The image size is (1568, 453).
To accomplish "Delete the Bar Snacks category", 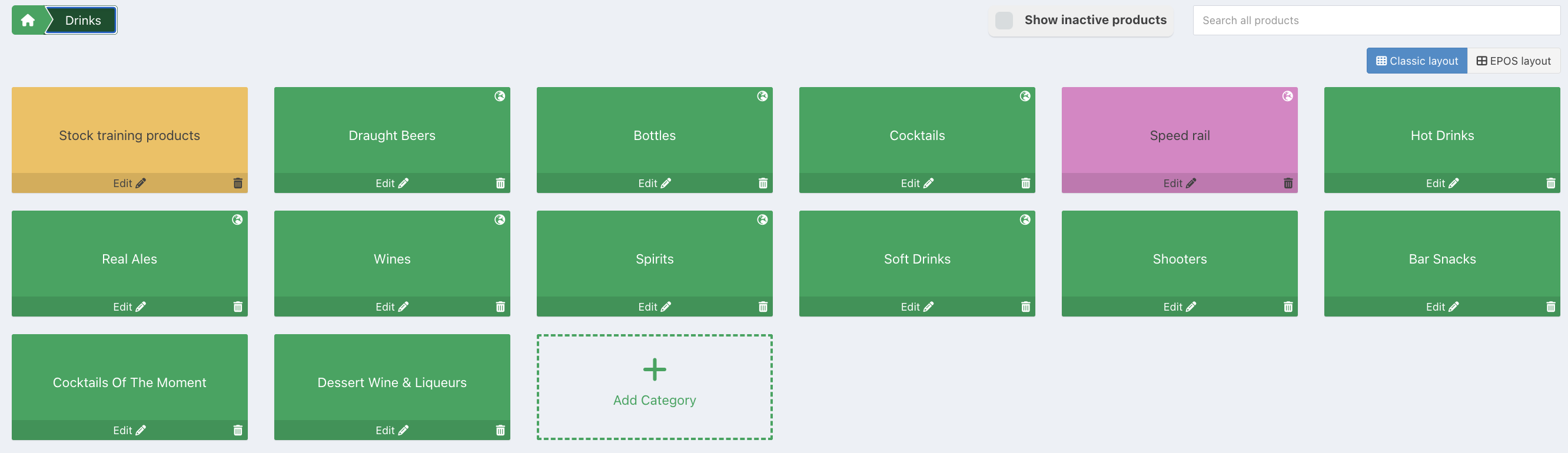I will [1550, 307].
